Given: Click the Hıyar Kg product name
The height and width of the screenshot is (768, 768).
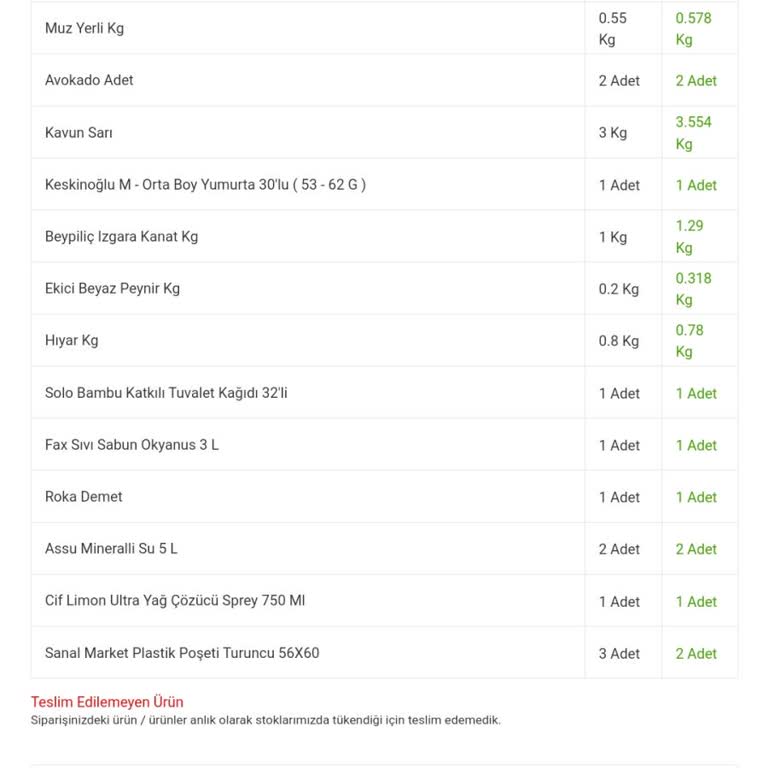Looking at the screenshot, I should [72, 340].
